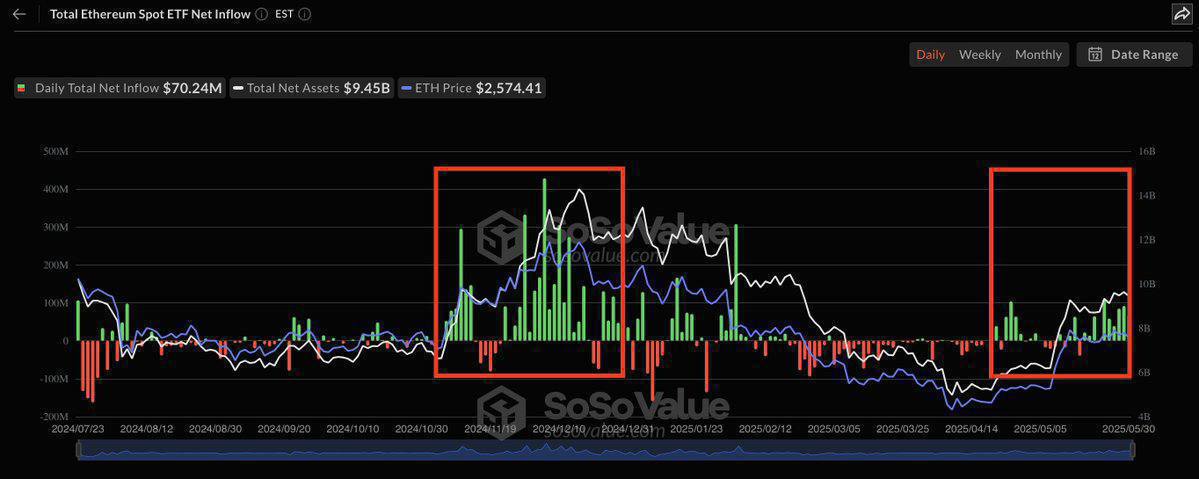Click the Total Ethereum Spot ETF Net Inflow title
Viewport: 1199px width, 479px height.
pyautogui.click(x=150, y=14)
